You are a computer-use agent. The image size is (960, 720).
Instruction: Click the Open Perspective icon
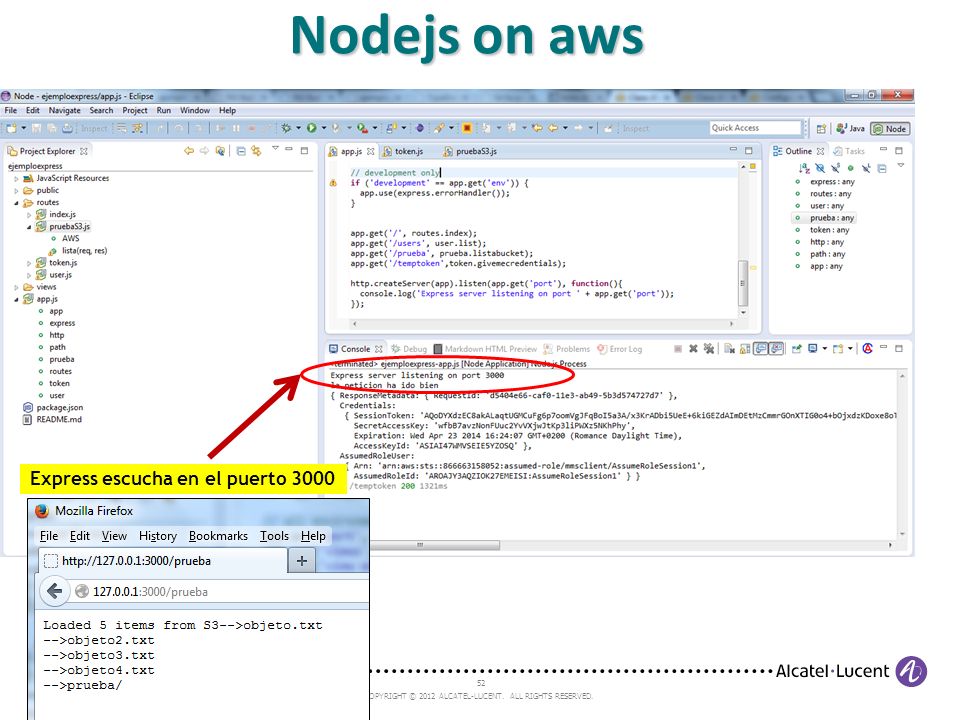[x=821, y=129]
